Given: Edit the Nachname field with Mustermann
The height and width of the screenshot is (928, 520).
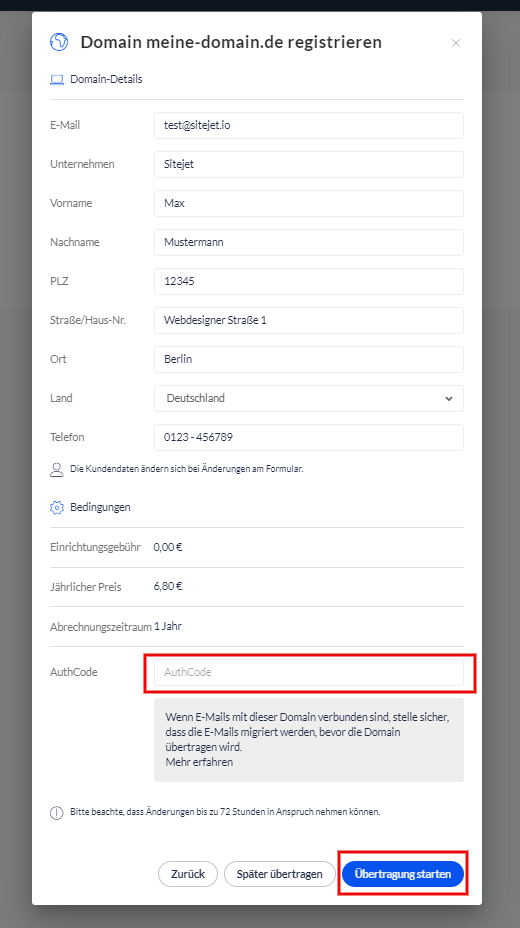Looking at the screenshot, I should 309,243.
